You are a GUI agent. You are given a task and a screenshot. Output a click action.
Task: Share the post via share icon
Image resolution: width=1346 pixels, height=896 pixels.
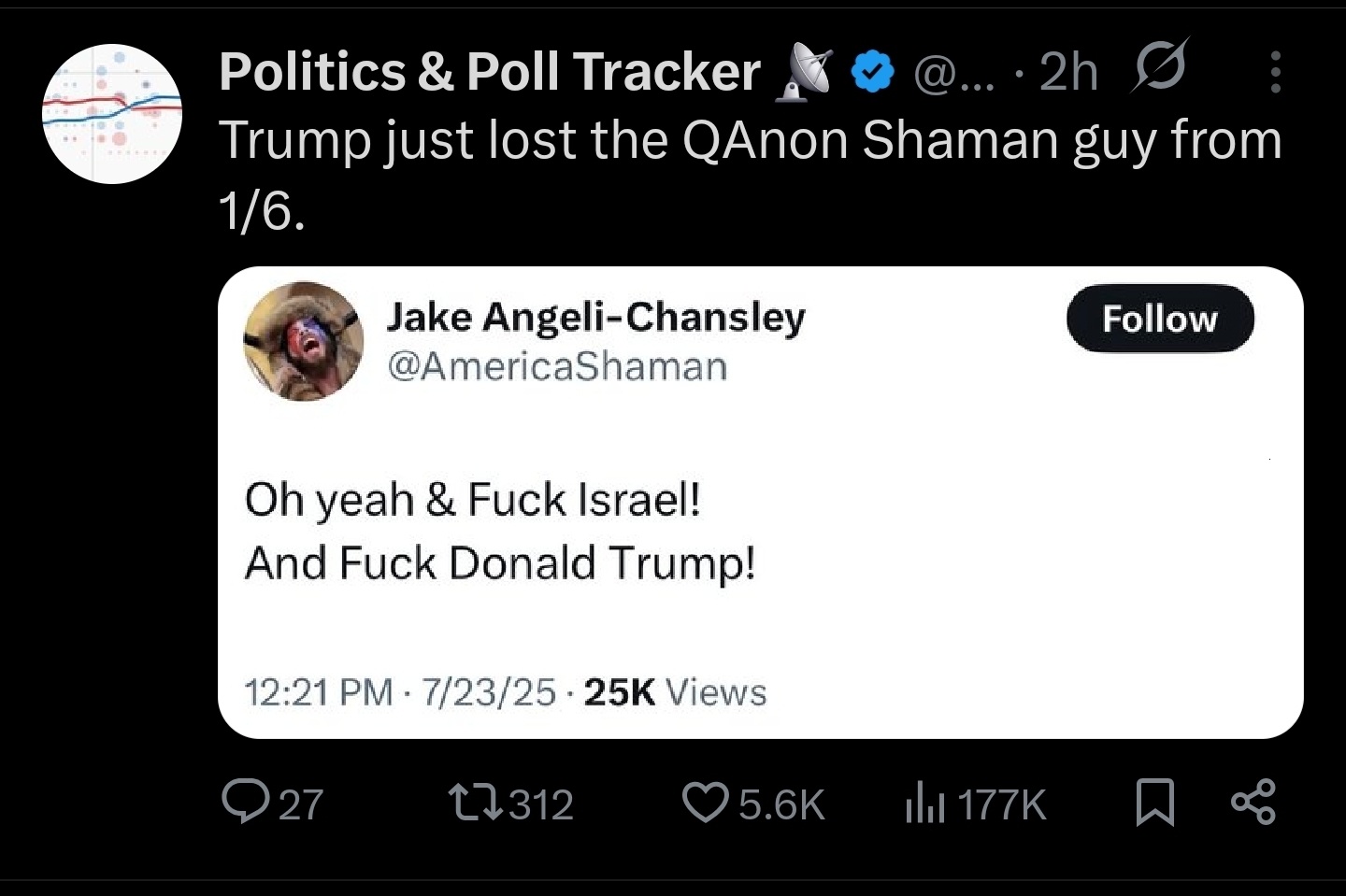click(1253, 803)
